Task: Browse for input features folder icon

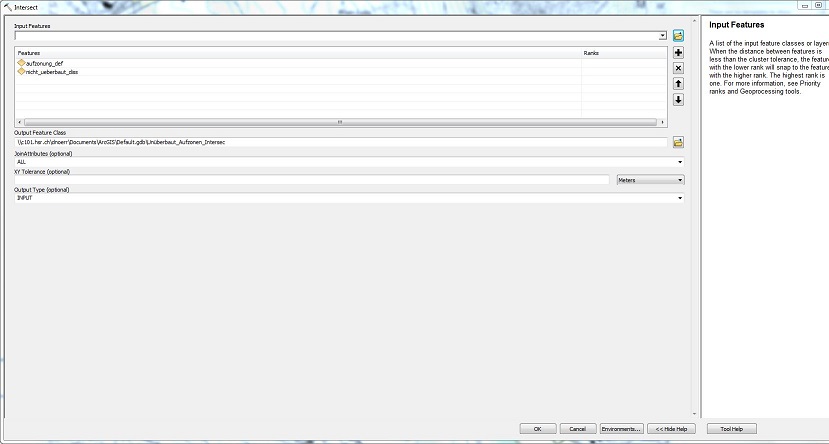Action: pos(678,35)
